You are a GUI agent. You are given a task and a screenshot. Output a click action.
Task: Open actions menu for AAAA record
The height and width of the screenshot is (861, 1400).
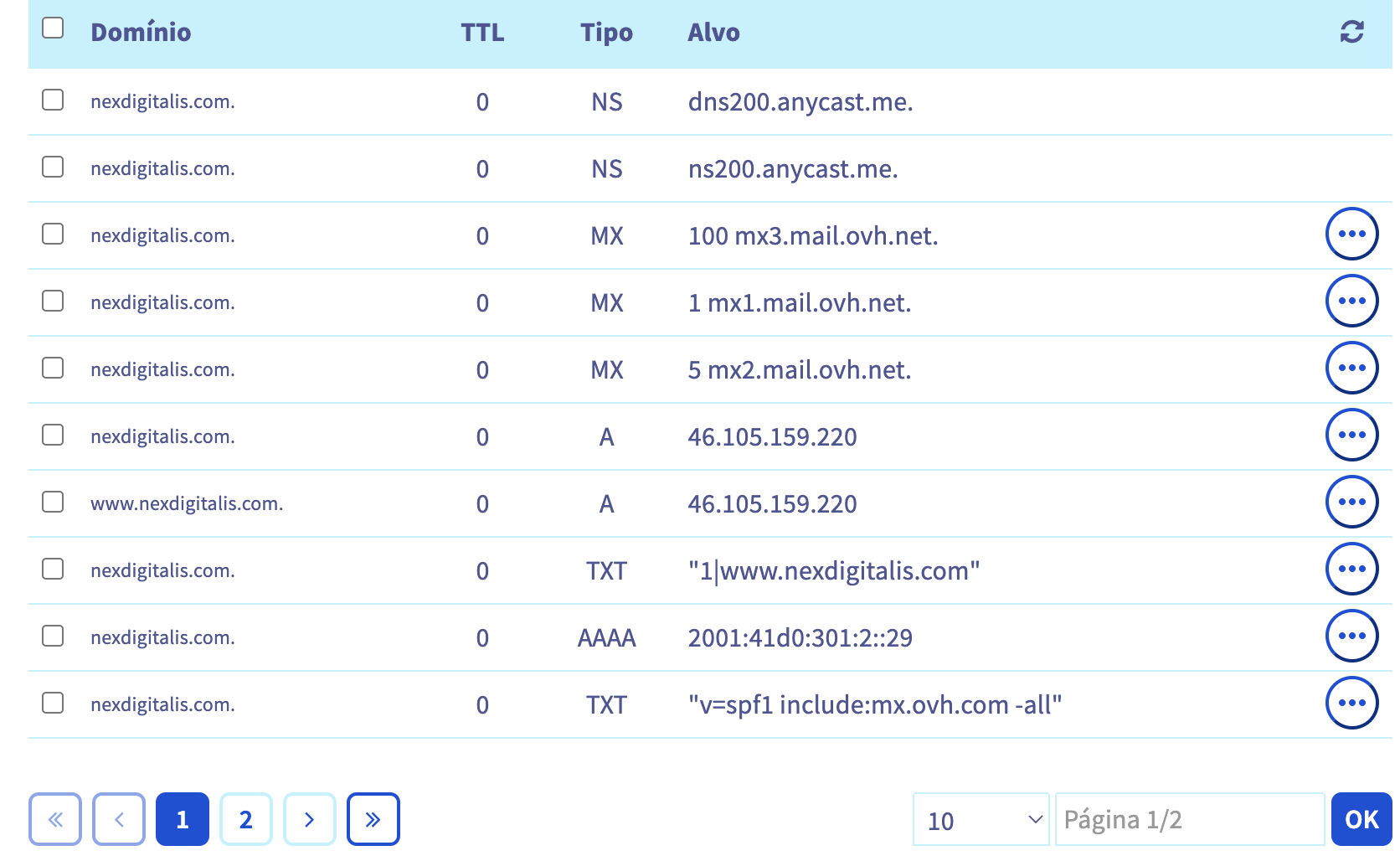1351,636
